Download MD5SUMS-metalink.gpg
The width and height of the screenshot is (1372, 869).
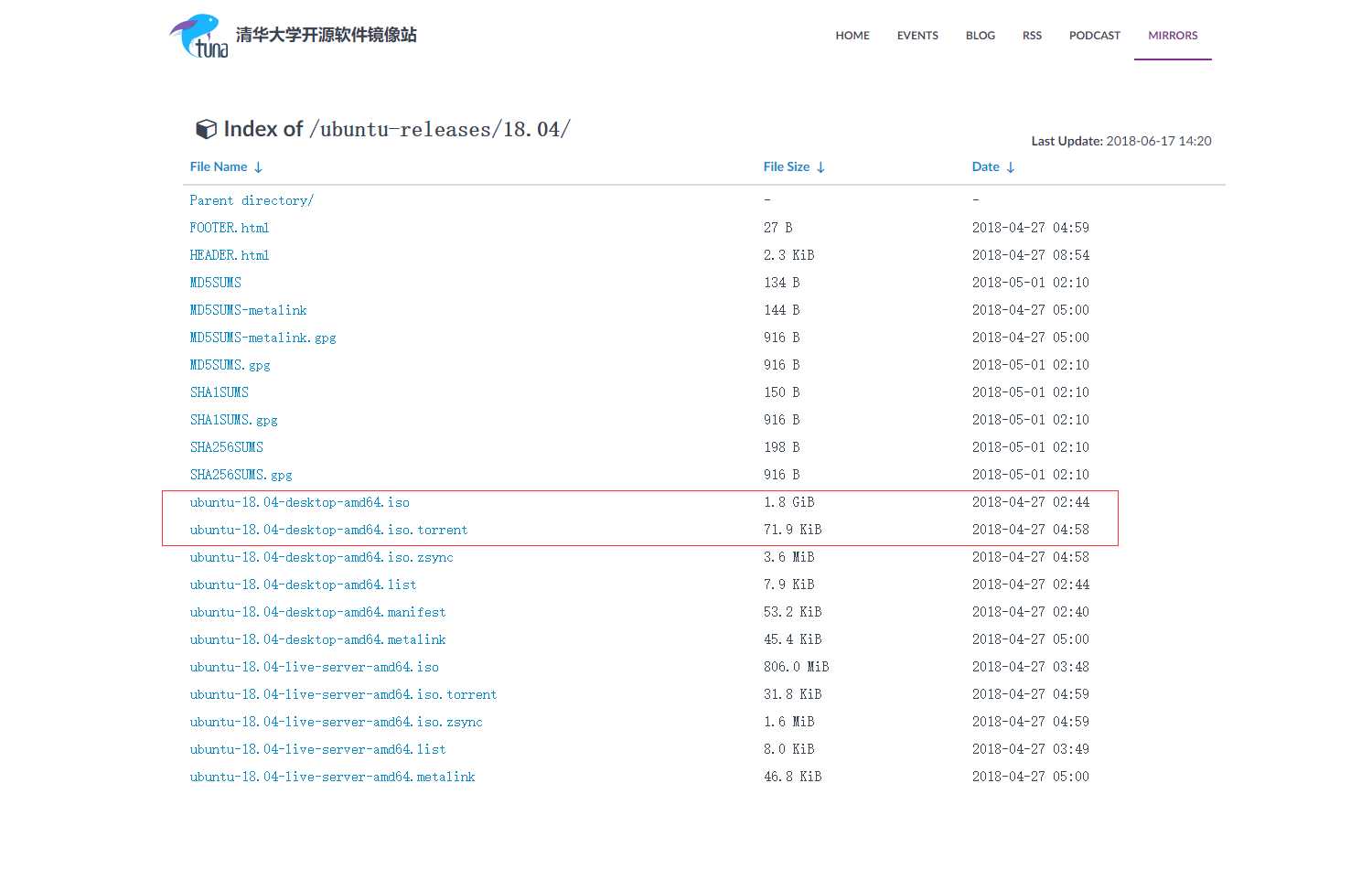[x=263, y=338]
